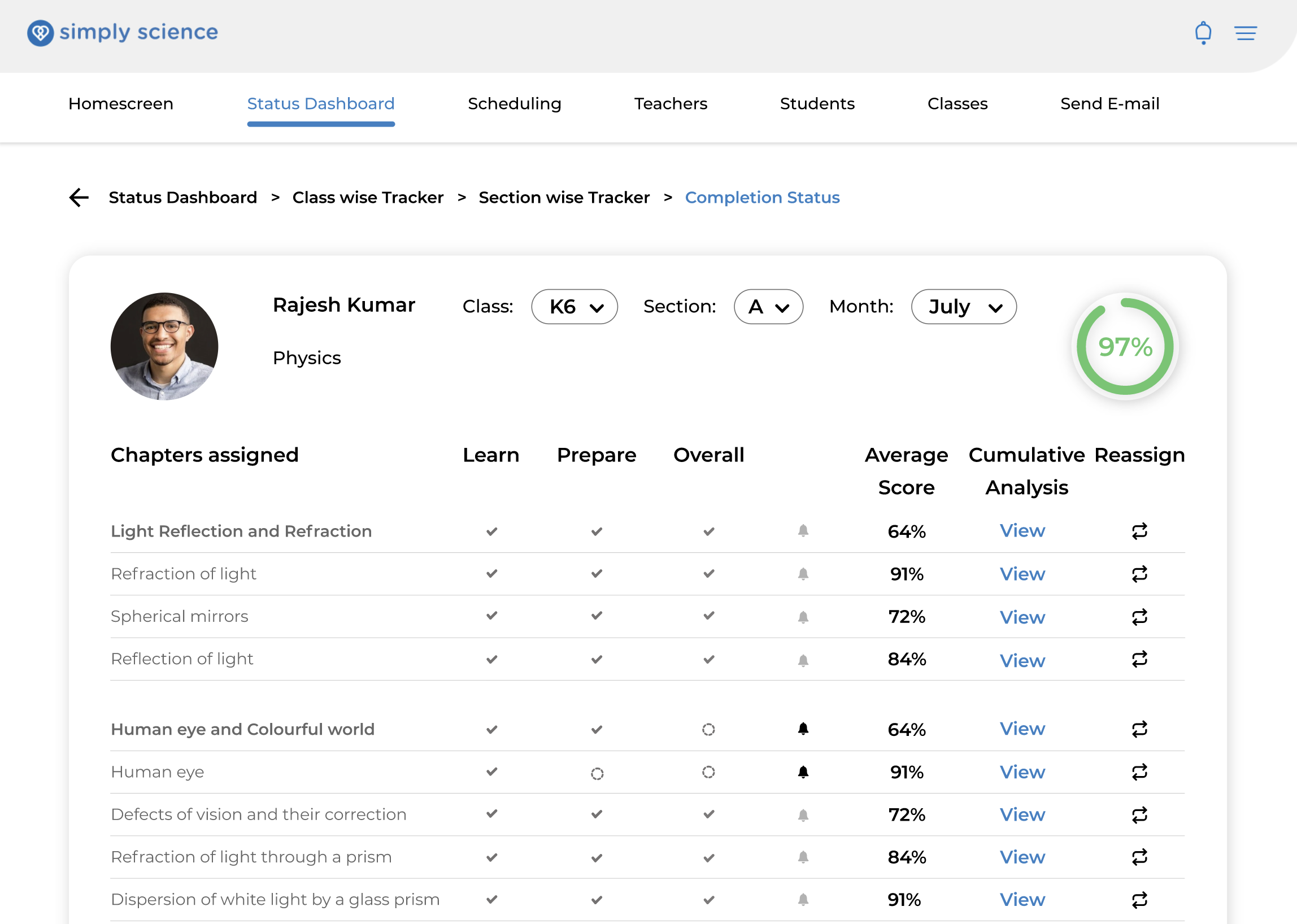Image resolution: width=1297 pixels, height=924 pixels.
Task: View cumulative analysis for Spherical mirrors
Action: (1022, 617)
